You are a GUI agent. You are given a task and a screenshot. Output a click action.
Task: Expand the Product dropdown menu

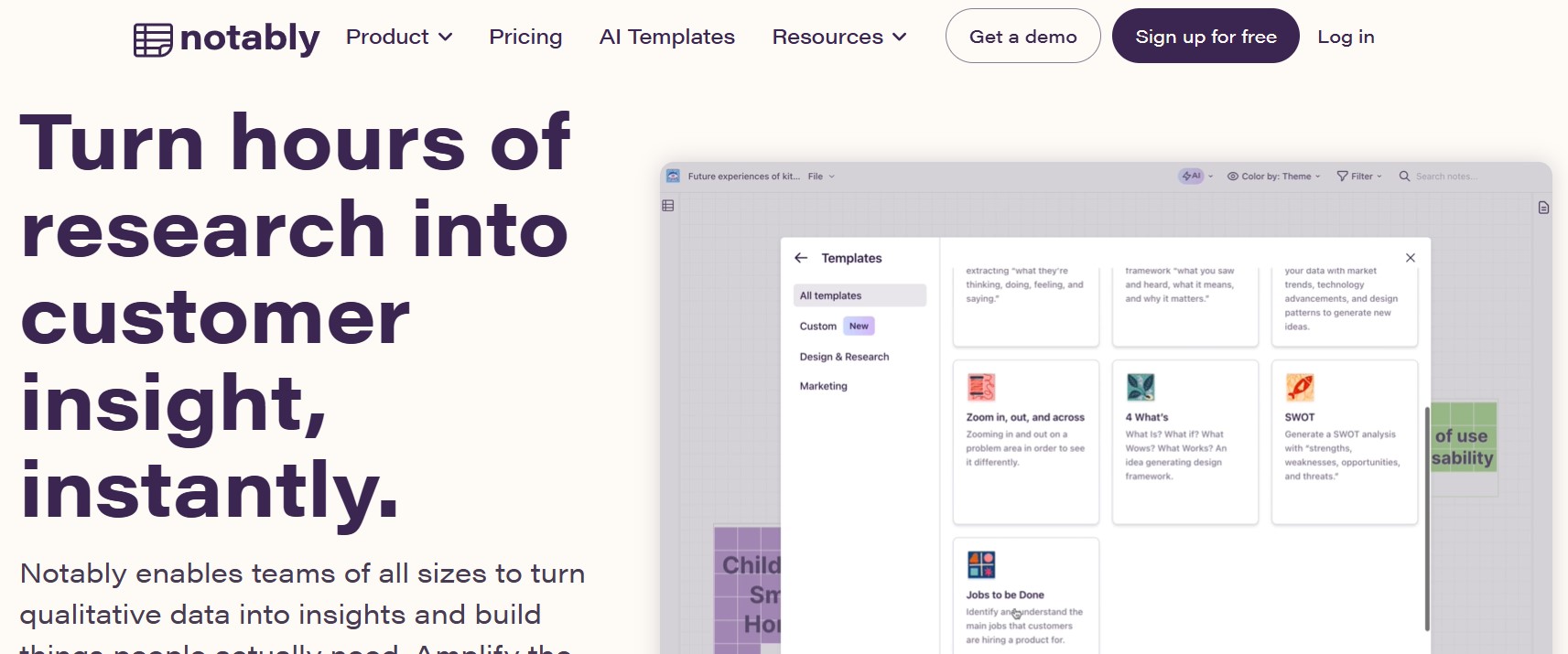pos(399,37)
